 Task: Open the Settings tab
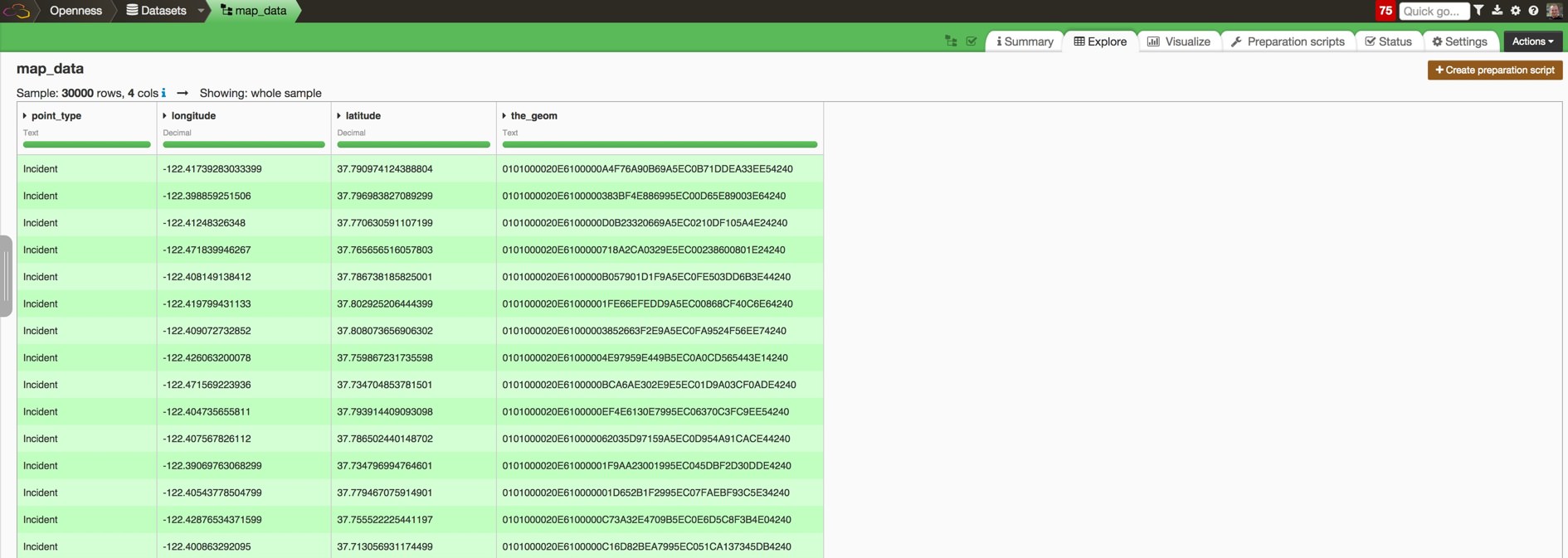tap(1460, 41)
